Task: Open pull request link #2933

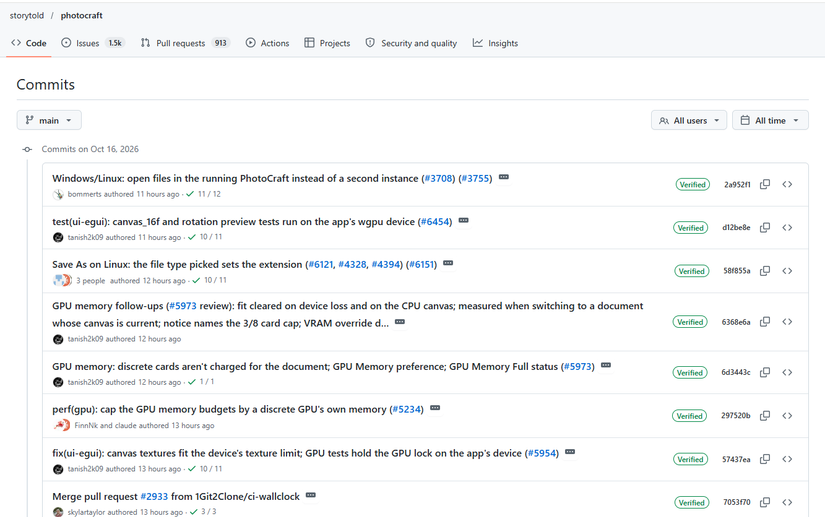Action: pos(154,496)
